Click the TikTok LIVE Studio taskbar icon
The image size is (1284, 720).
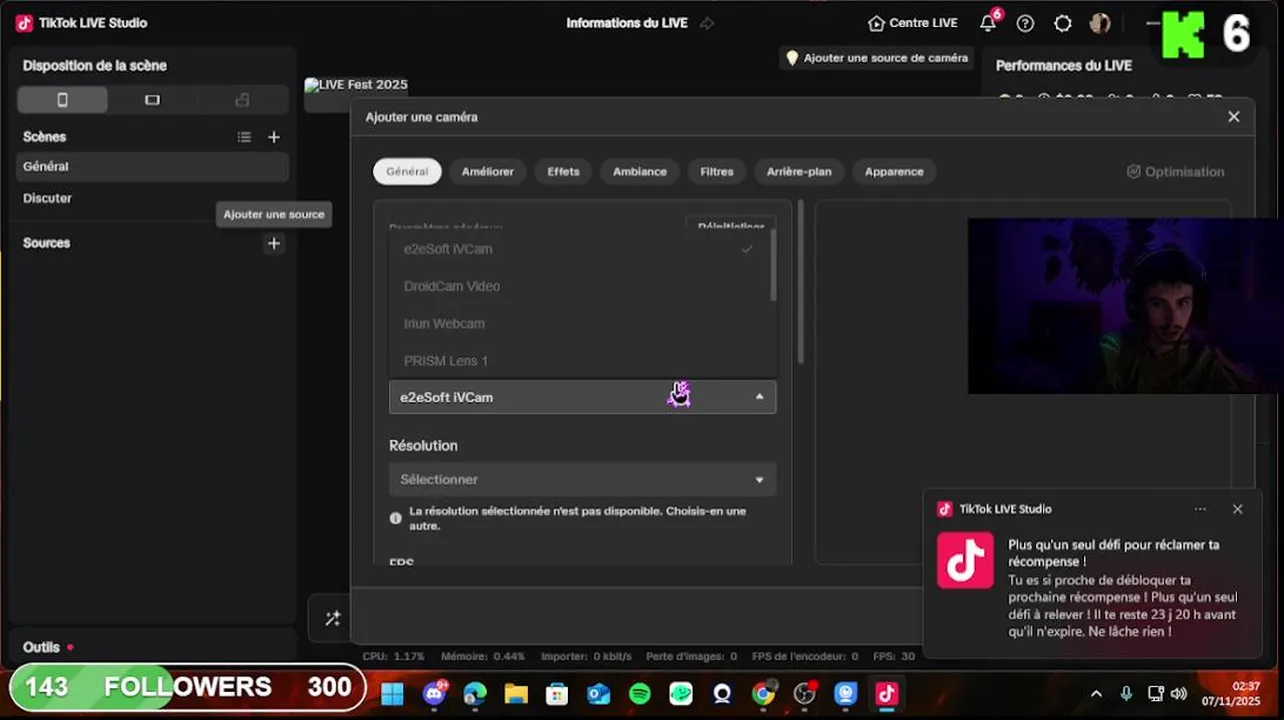click(x=887, y=694)
